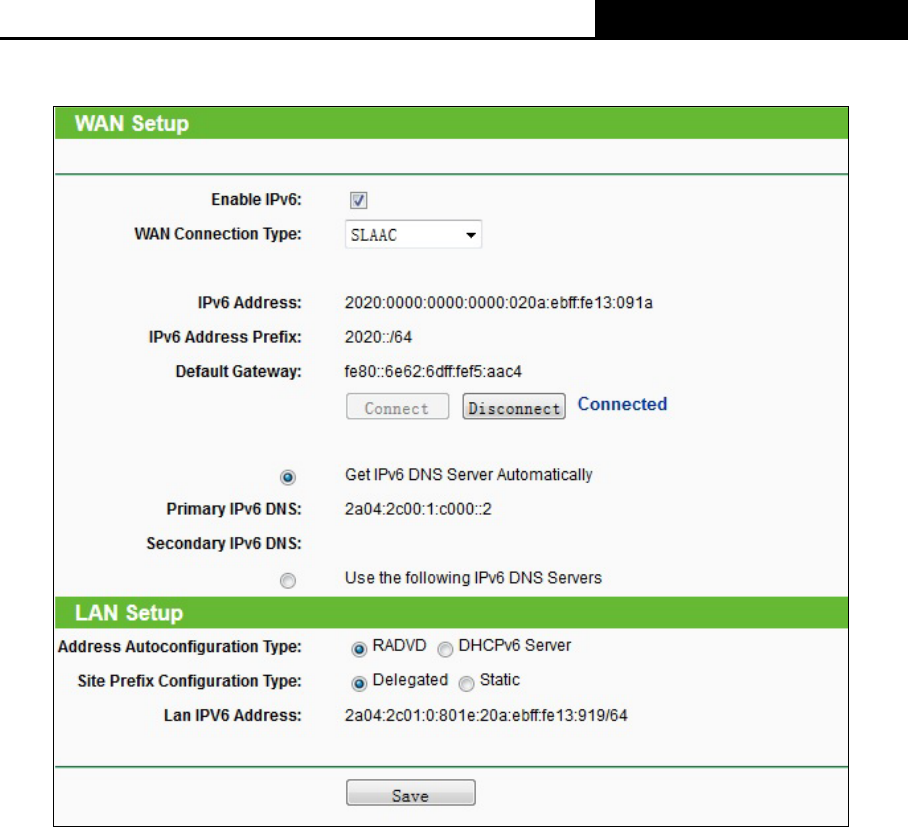Screen dimensions: 908x827
Task: Choose RADVD autoconfiguration type
Action: tap(359, 649)
